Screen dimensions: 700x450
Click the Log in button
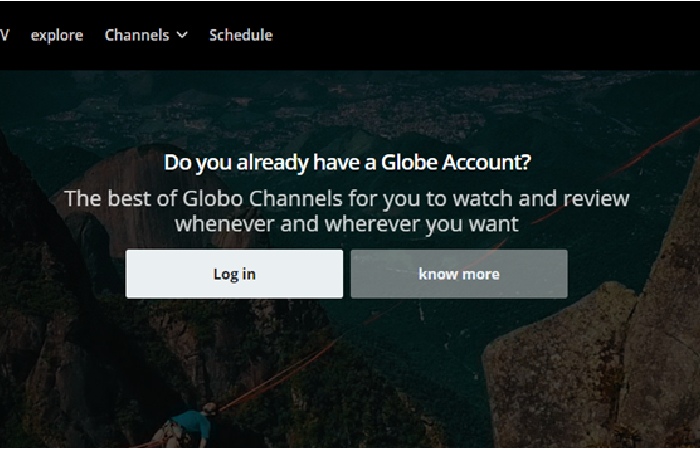point(234,274)
